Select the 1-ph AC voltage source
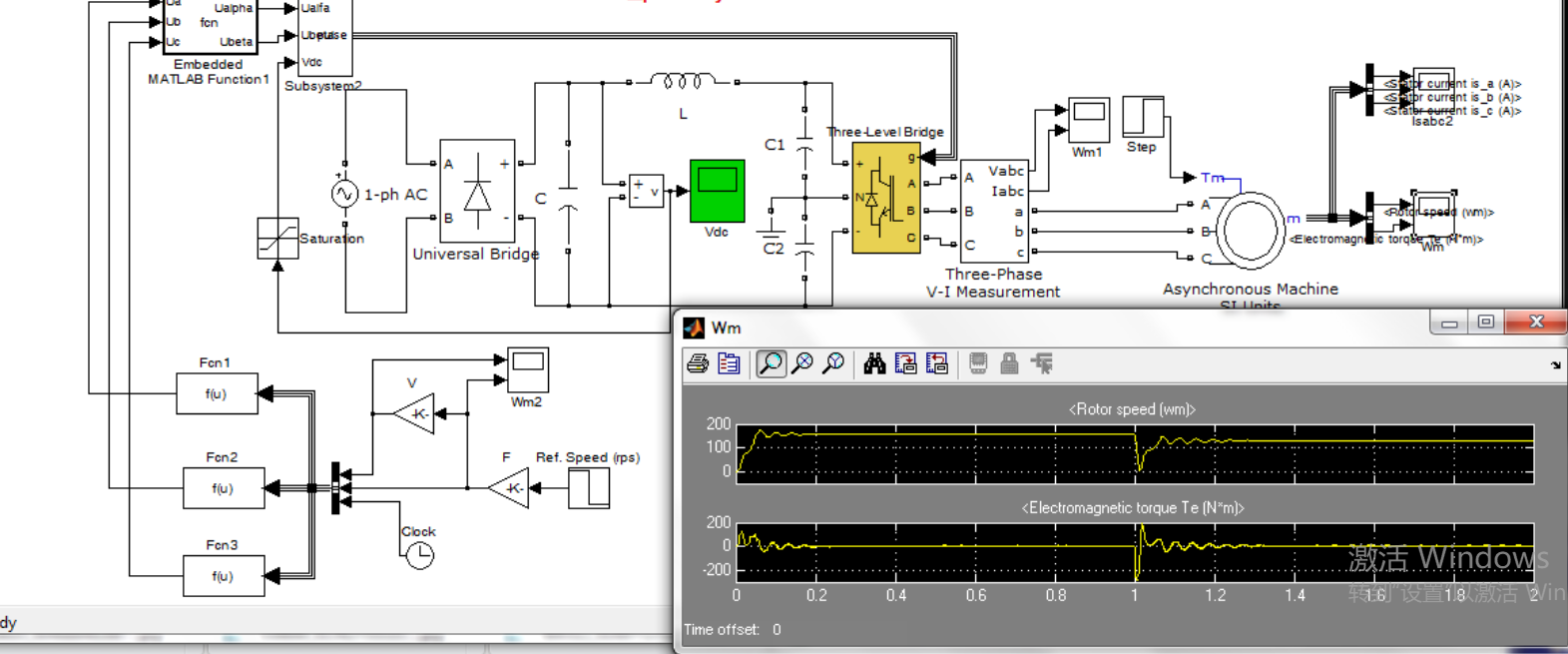The height and width of the screenshot is (654, 1568). (344, 193)
